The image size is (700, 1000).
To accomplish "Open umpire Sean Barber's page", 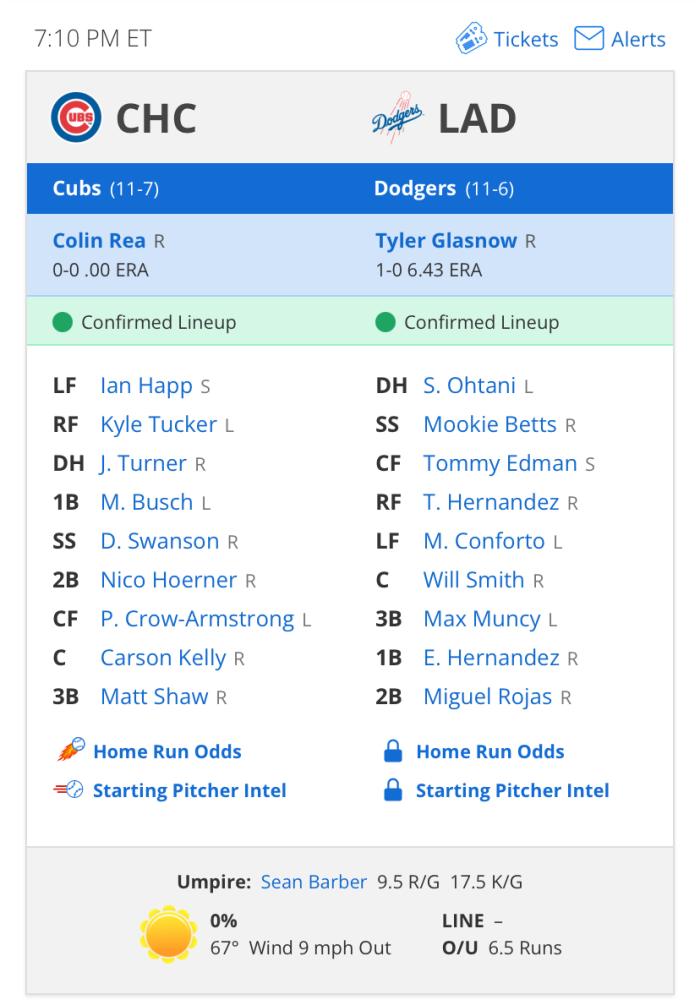I will point(313,882).
